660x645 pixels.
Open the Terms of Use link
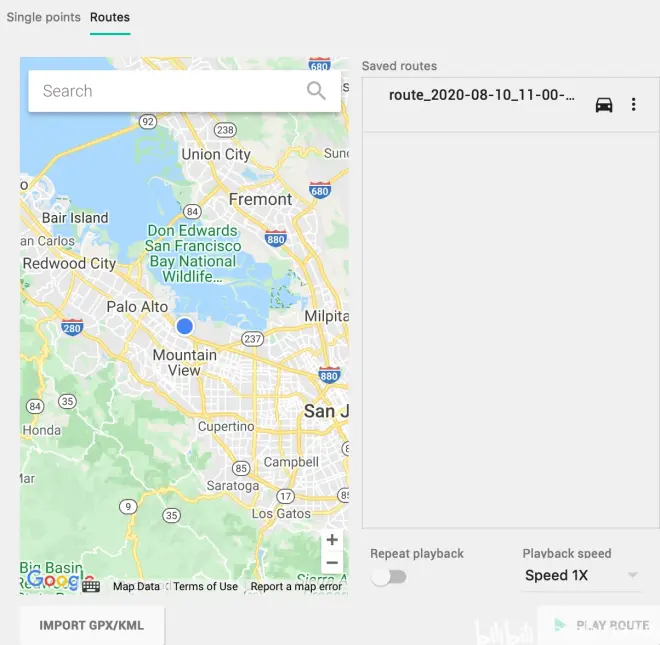click(205, 587)
